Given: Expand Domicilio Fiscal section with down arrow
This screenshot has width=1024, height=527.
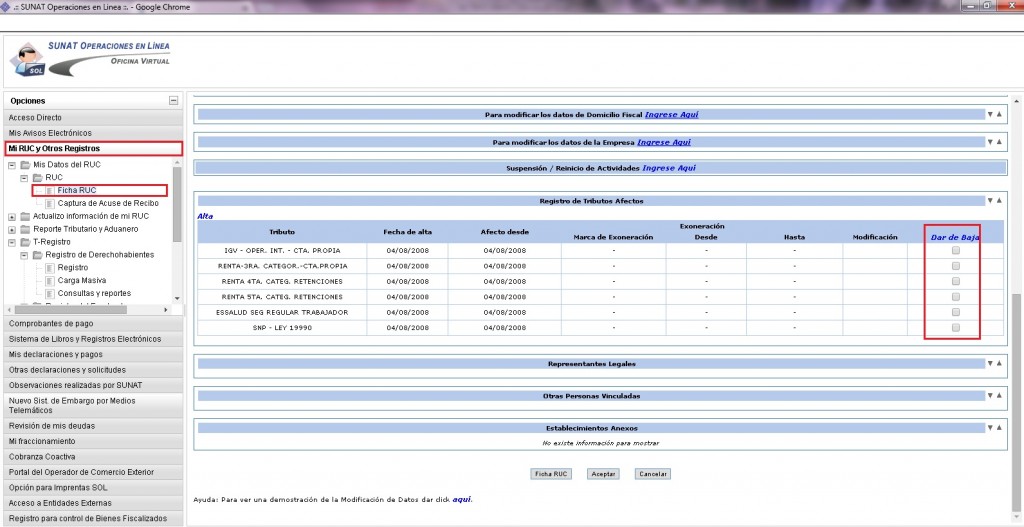Looking at the screenshot, I should pos(990,114).
